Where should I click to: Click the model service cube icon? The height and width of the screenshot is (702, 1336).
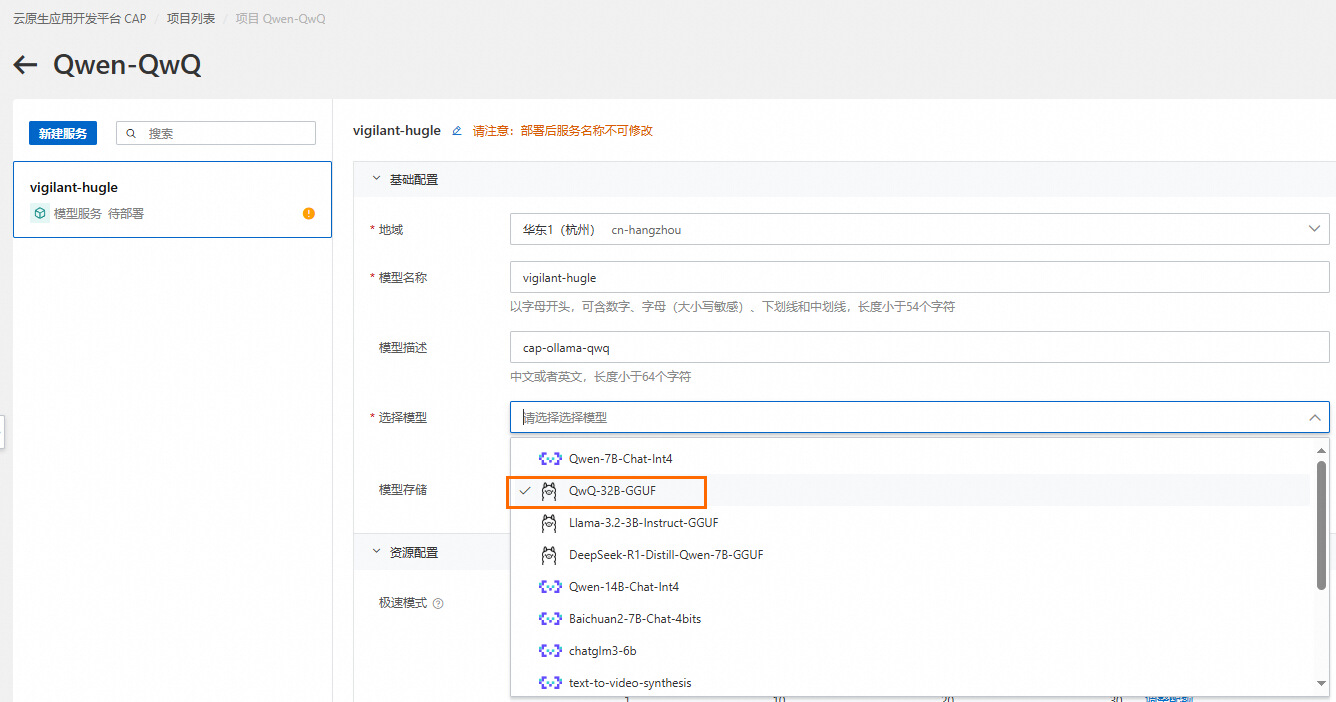click(x=40, y=213)
